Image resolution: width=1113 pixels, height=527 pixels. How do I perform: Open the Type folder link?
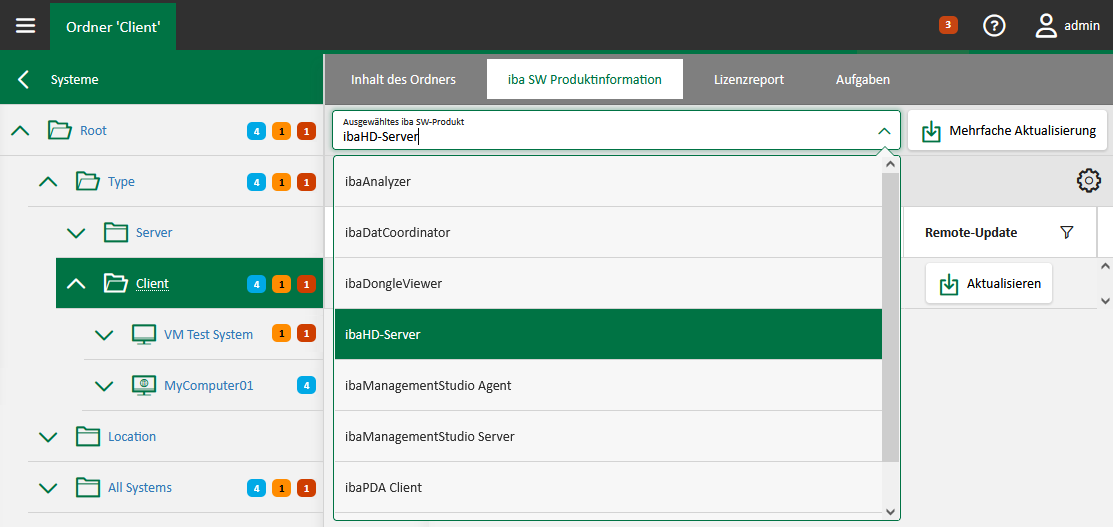121,182
